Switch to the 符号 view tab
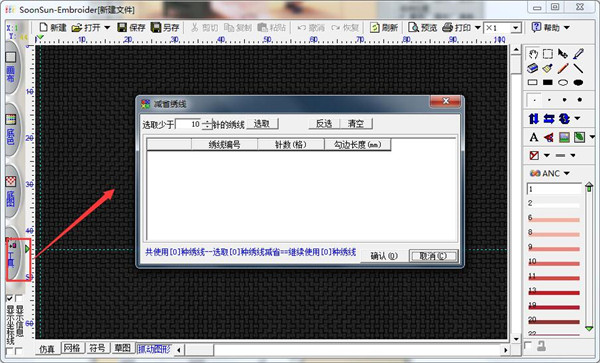Screen dimensions: 600x363 (x=97, y=348)
